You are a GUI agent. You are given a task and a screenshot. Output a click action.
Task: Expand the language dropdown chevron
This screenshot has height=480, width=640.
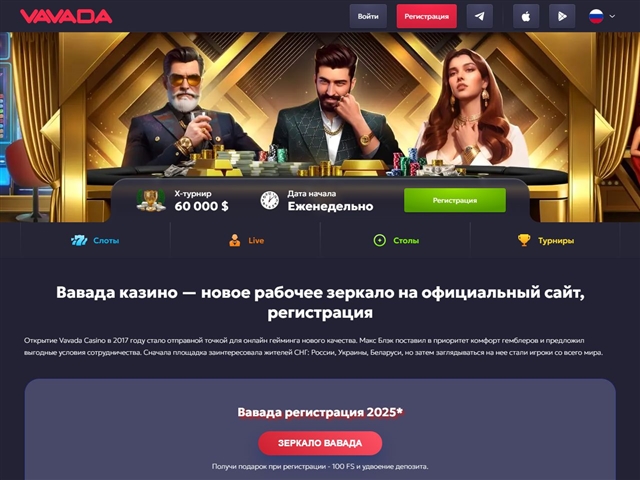pos(612,16)
